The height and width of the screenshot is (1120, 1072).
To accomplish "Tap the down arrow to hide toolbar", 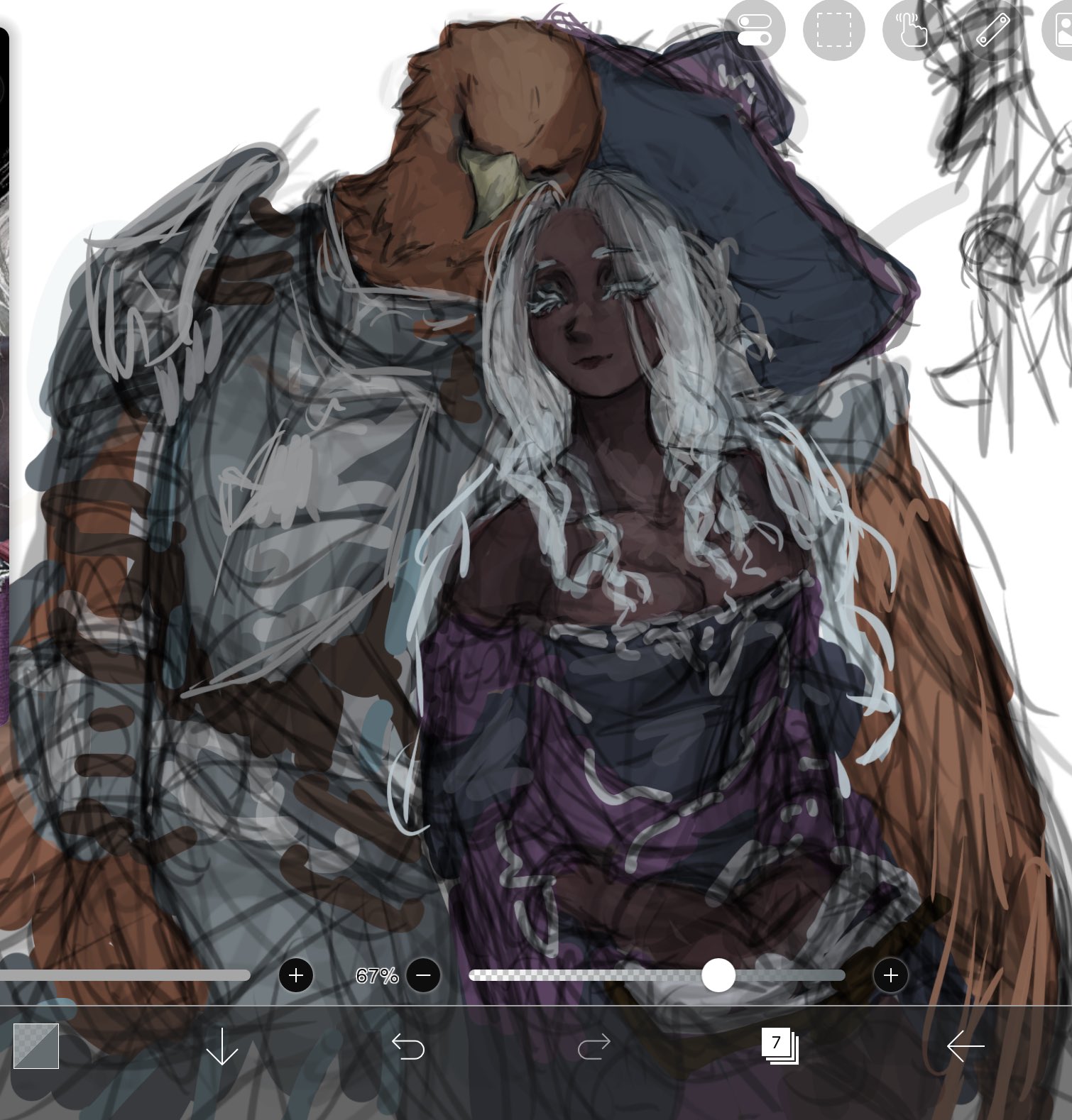I will [221, 1046].
